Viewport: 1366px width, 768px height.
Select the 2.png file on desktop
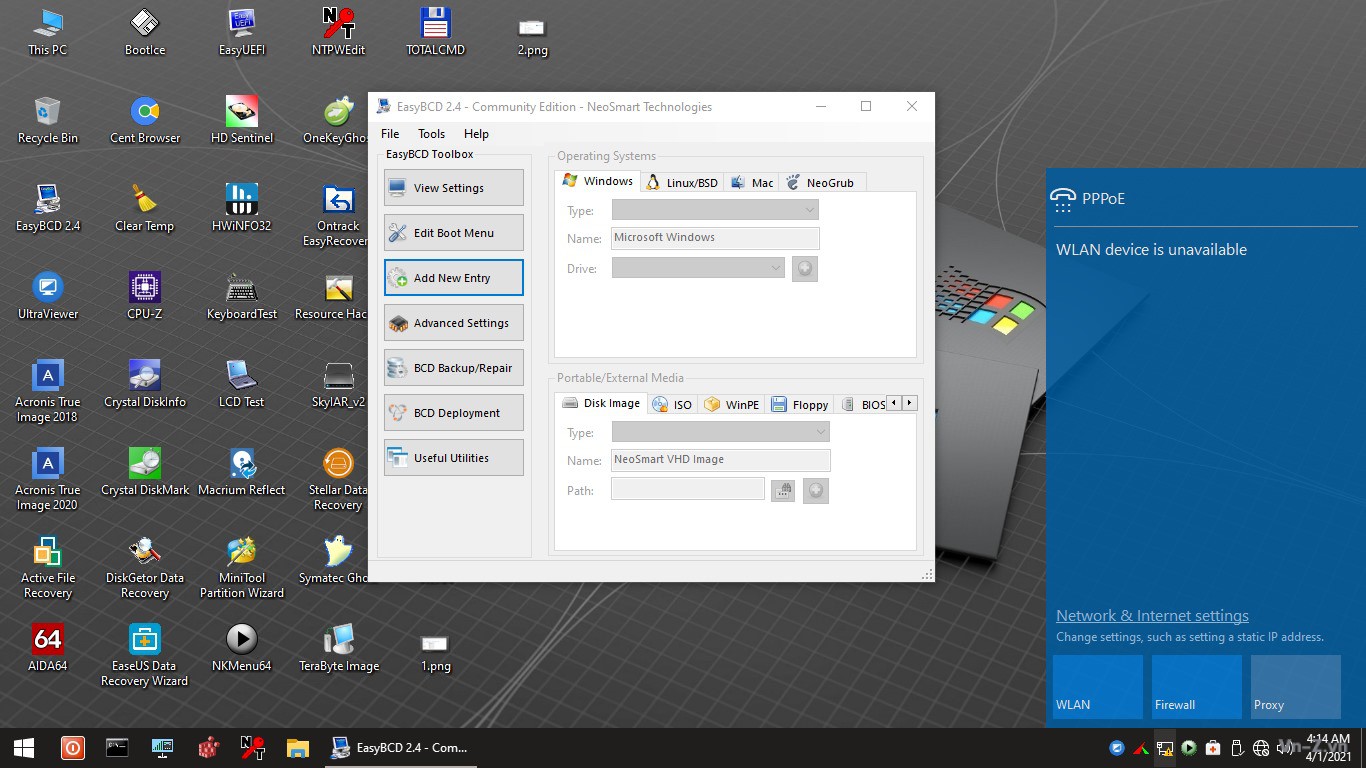click(x=532, y=36)
